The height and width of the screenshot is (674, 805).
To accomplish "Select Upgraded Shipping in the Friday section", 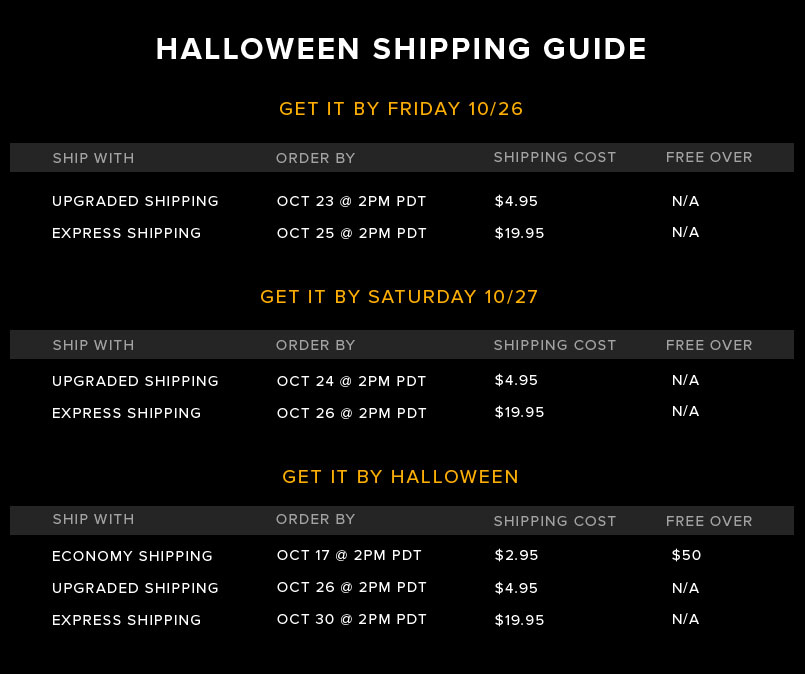I will [x=135, y=201].
